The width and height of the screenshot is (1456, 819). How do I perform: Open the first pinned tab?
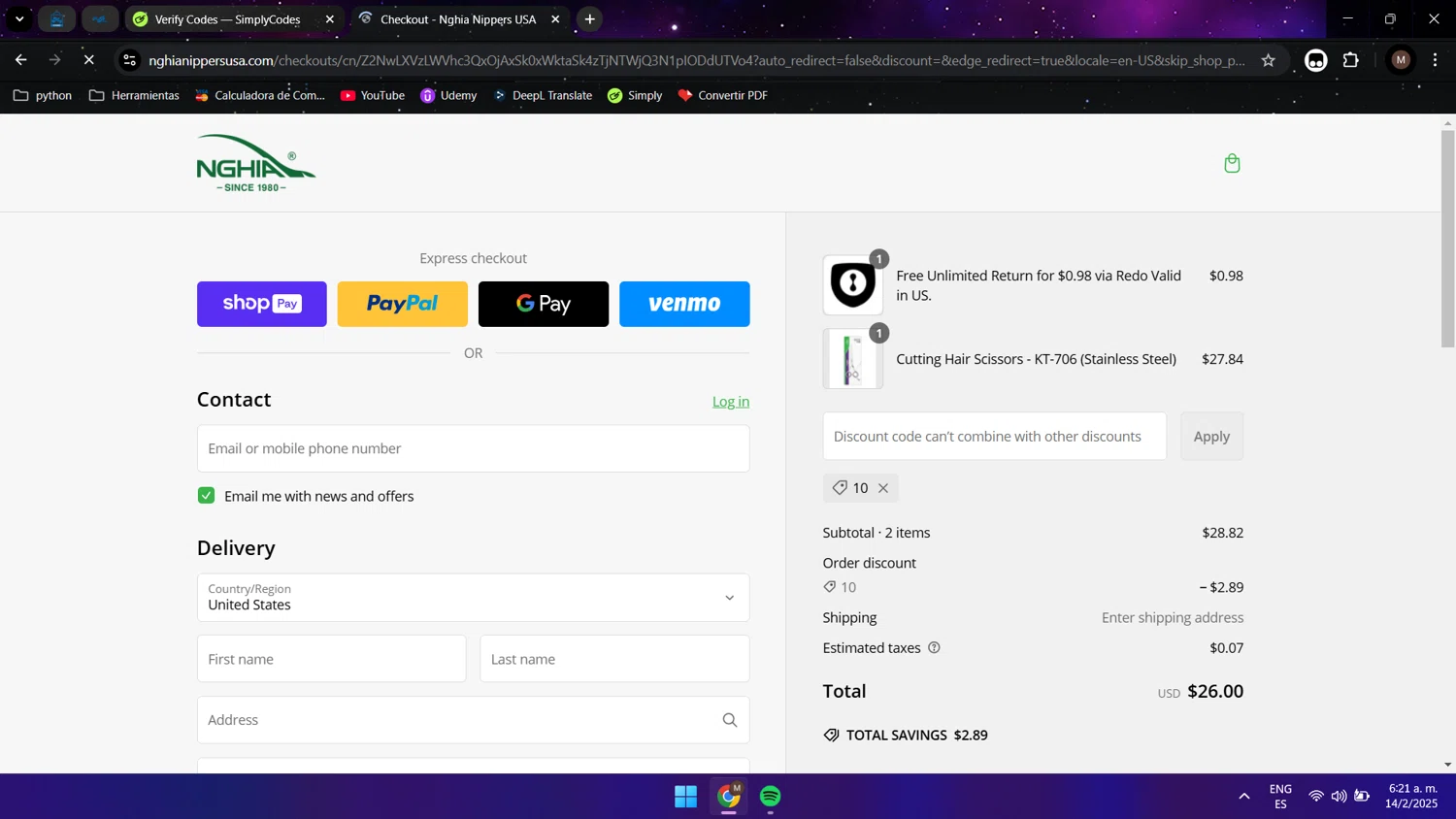(57, 19)
